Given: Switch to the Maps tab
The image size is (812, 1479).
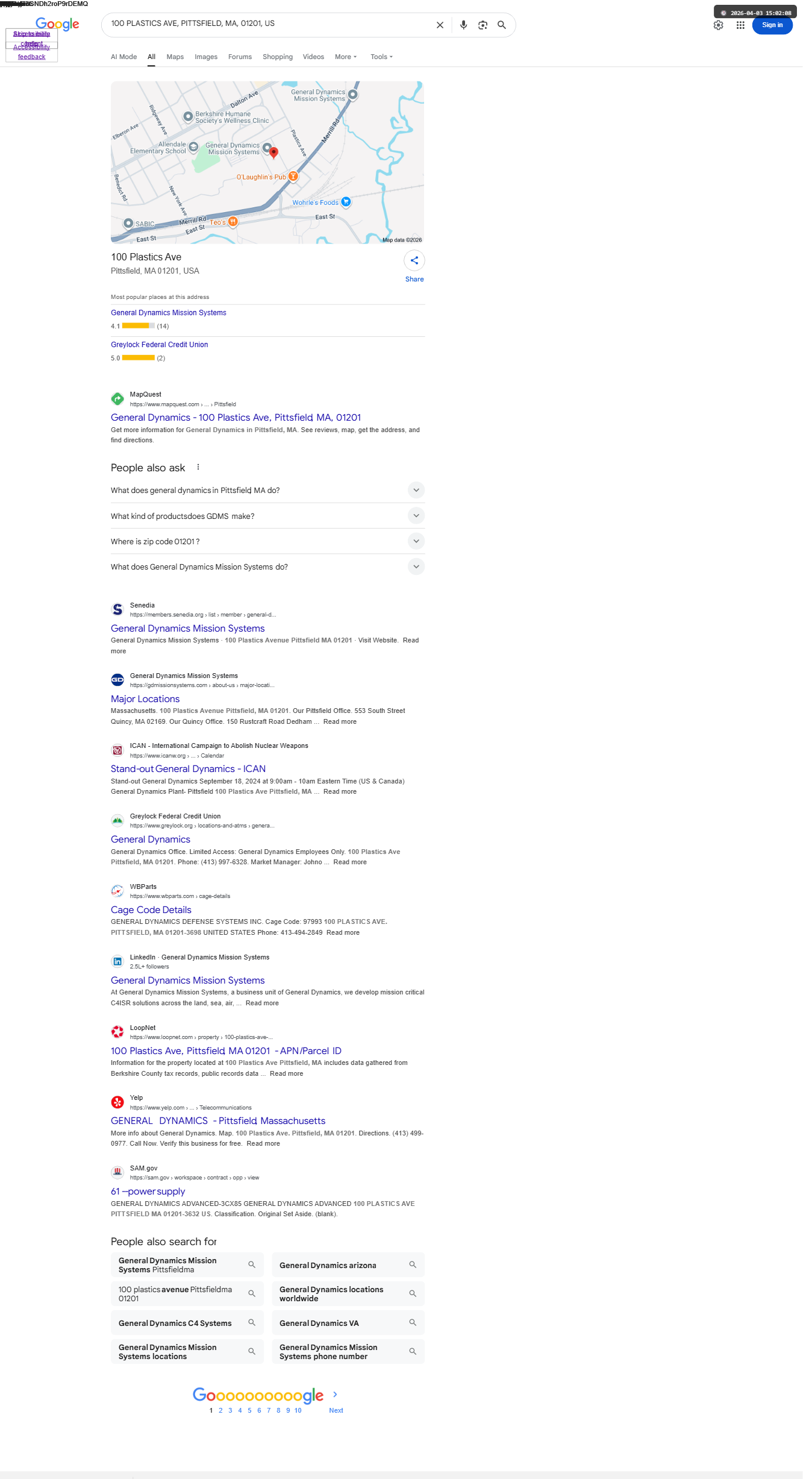Looking at the screenshot, I should (175, 57).
